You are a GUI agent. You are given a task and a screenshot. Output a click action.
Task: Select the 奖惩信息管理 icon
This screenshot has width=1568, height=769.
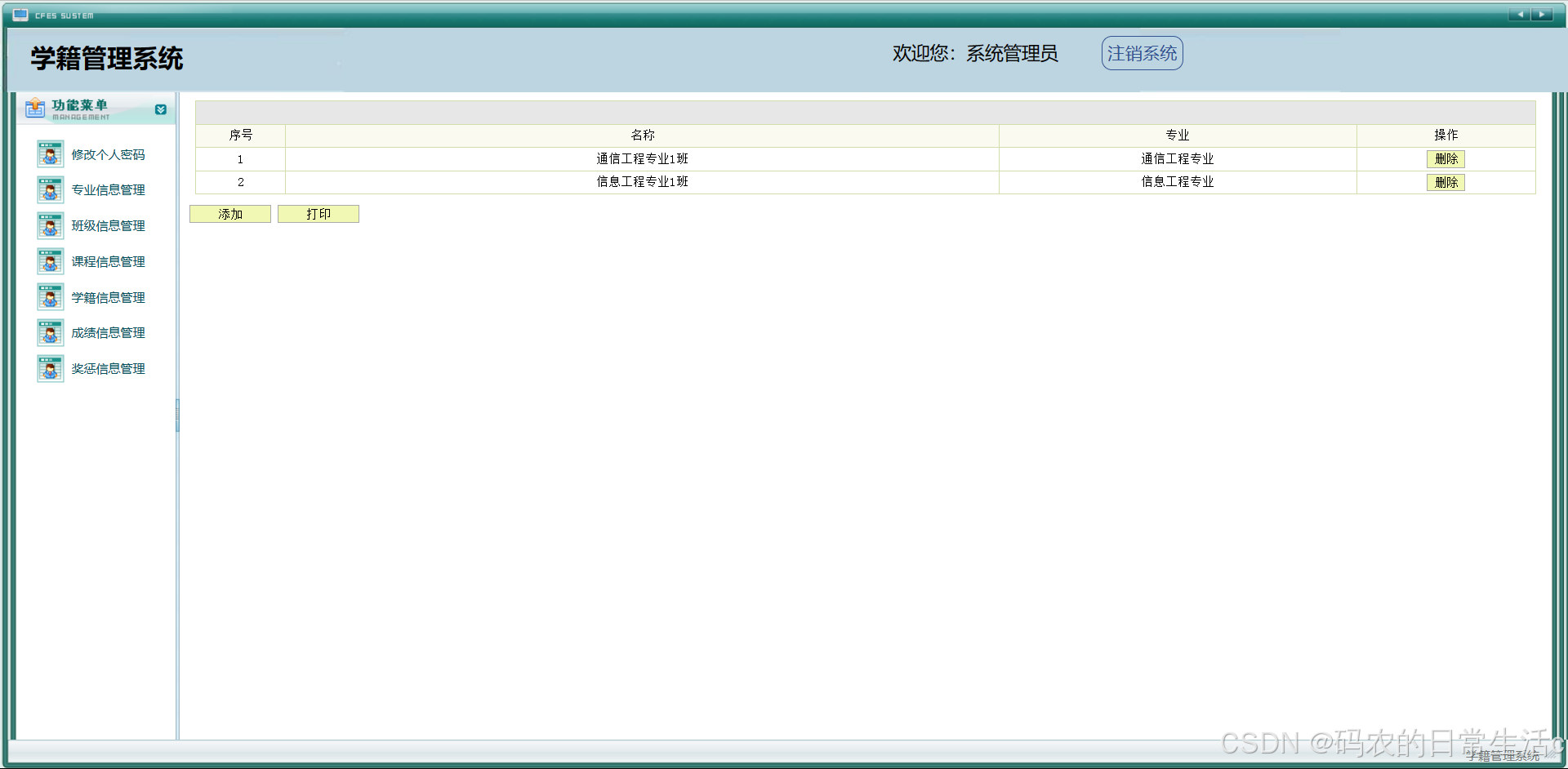click(50, 368)
